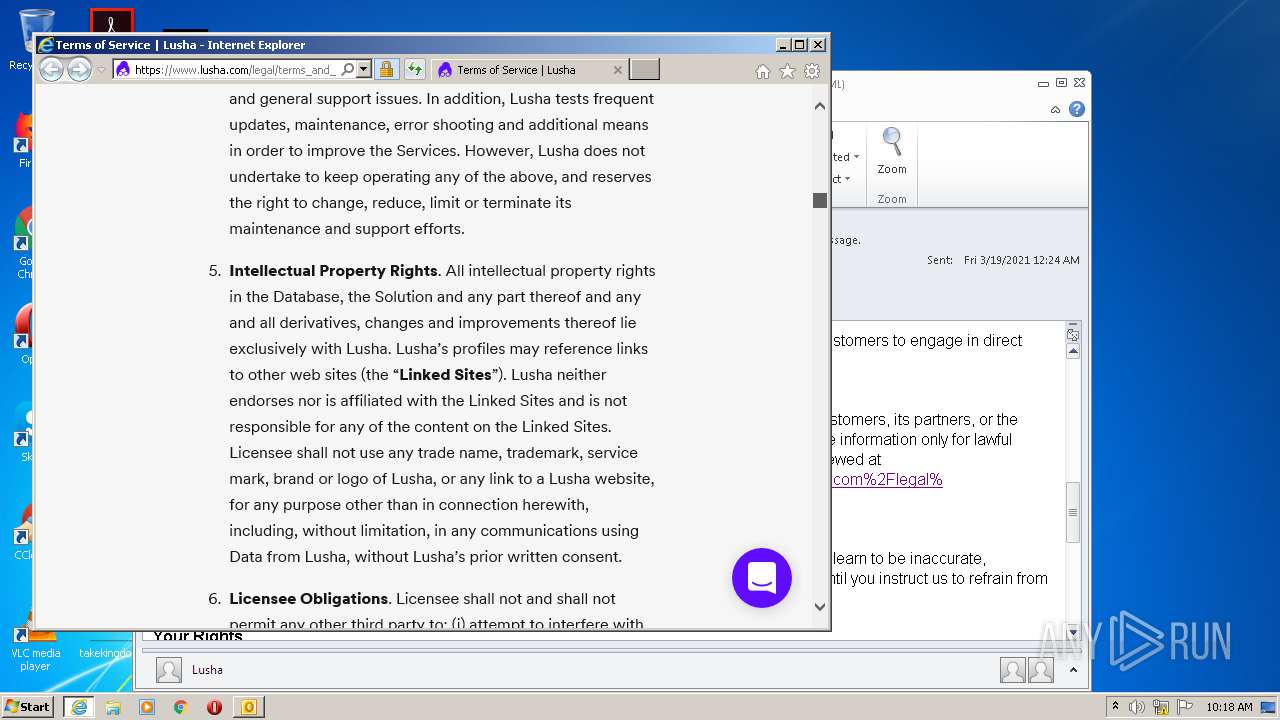Click the second people pane avatar on right
The height and width of the screenshot is (720, 1280).
[x=1041, y=670]
